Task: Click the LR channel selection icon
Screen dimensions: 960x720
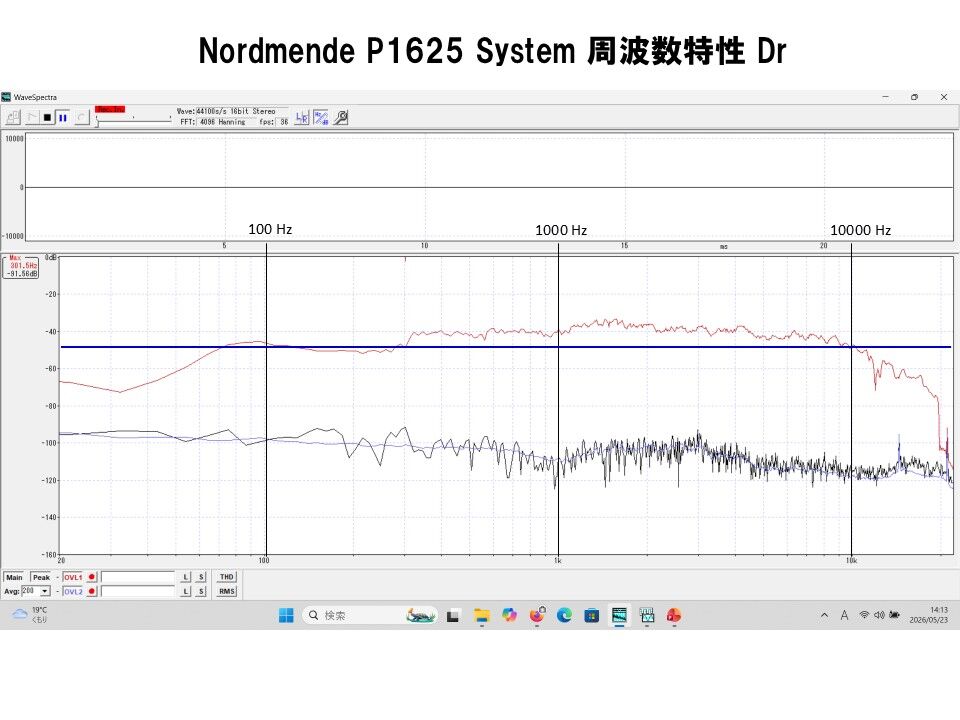Action: (302, 117)
